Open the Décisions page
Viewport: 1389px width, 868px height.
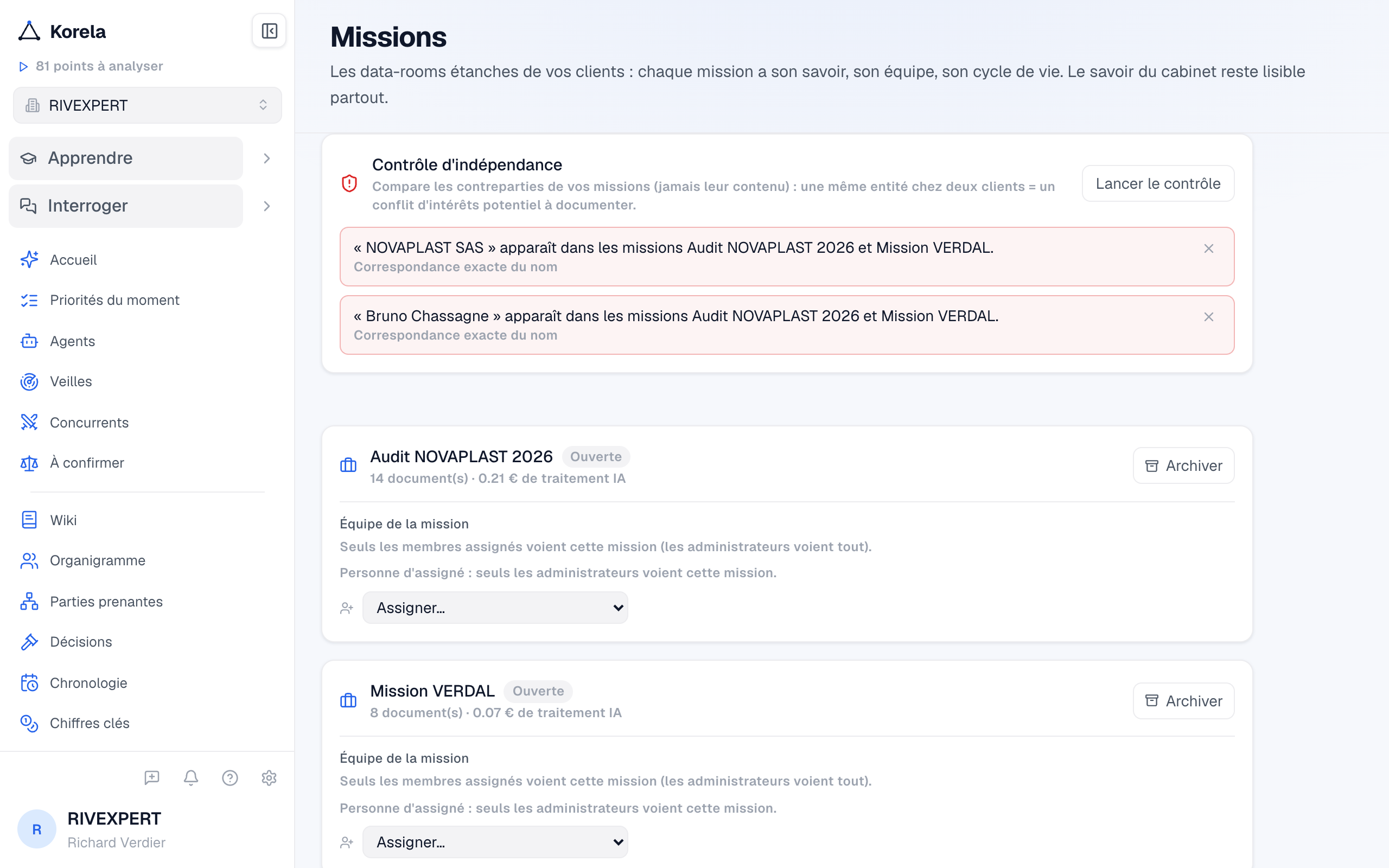81,642
